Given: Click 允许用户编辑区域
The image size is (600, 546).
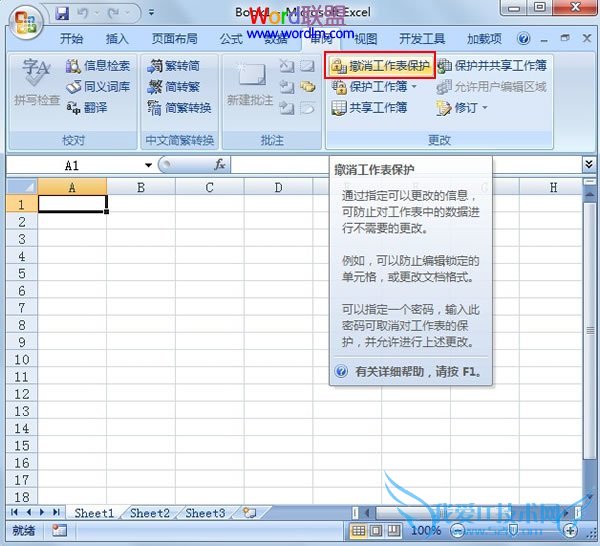Looking at the screenshot, I should [492, 87].
